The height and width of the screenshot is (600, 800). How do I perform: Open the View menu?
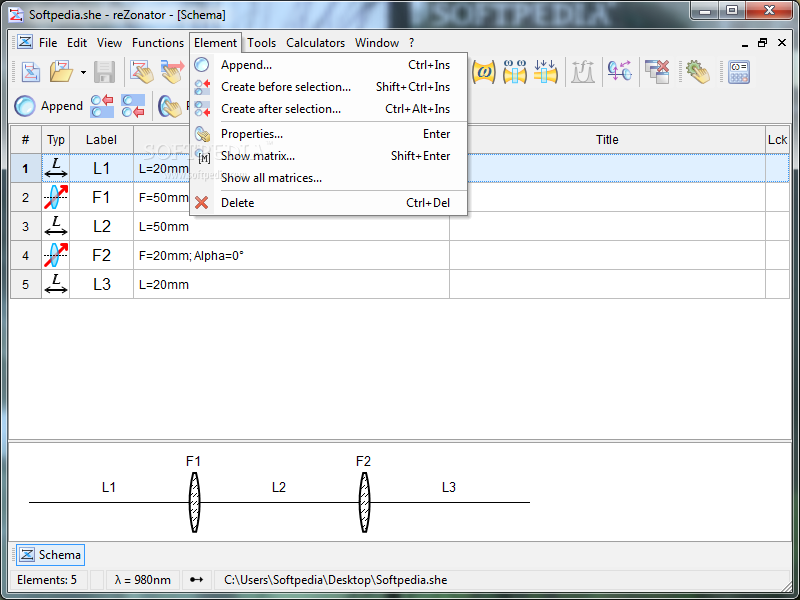109,43
